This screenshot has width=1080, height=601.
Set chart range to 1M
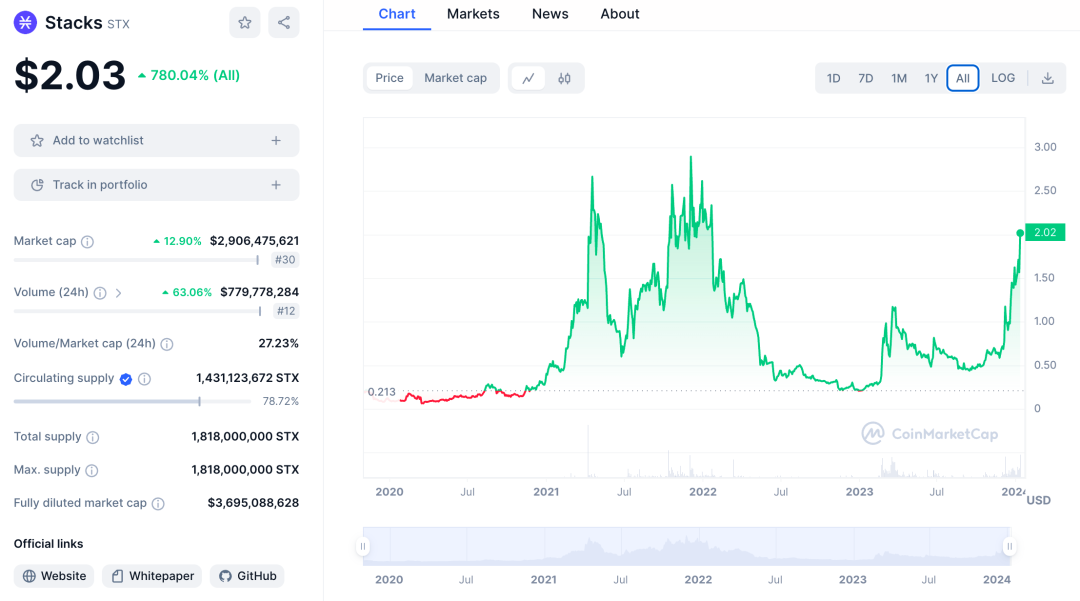pyautogui.click(x=899, y=78)
